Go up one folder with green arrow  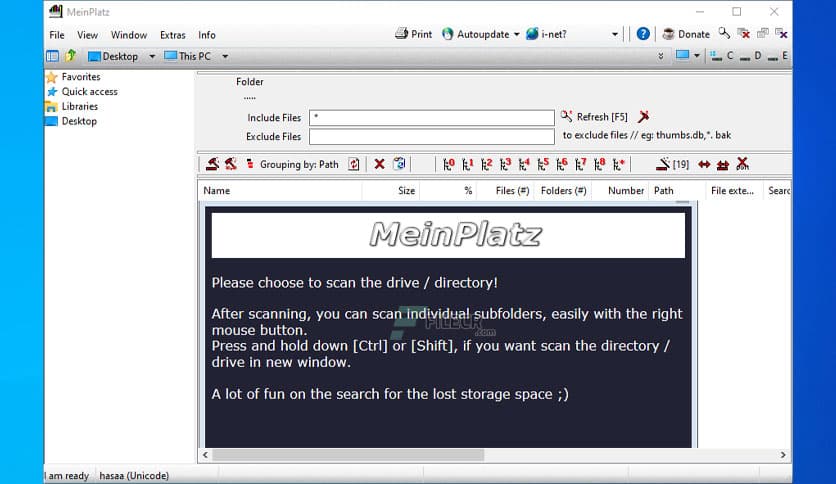(70, 55)
